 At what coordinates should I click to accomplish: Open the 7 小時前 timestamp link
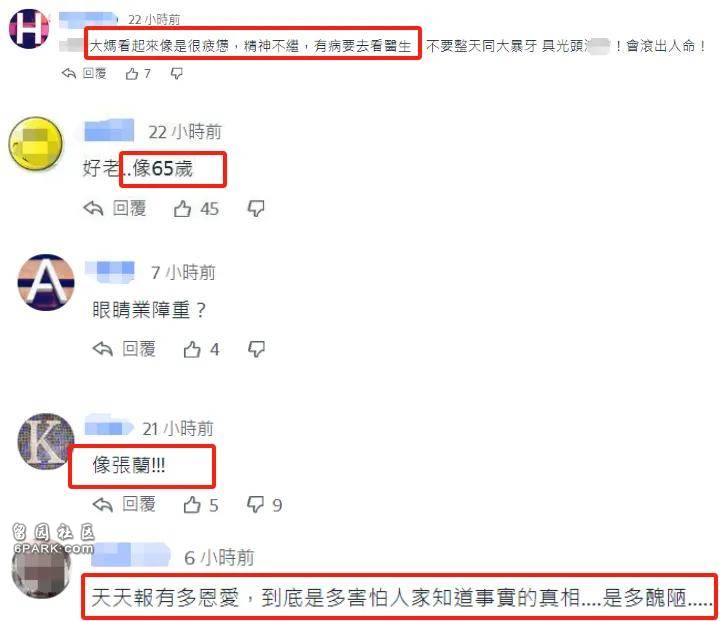(x=183, y=272)
